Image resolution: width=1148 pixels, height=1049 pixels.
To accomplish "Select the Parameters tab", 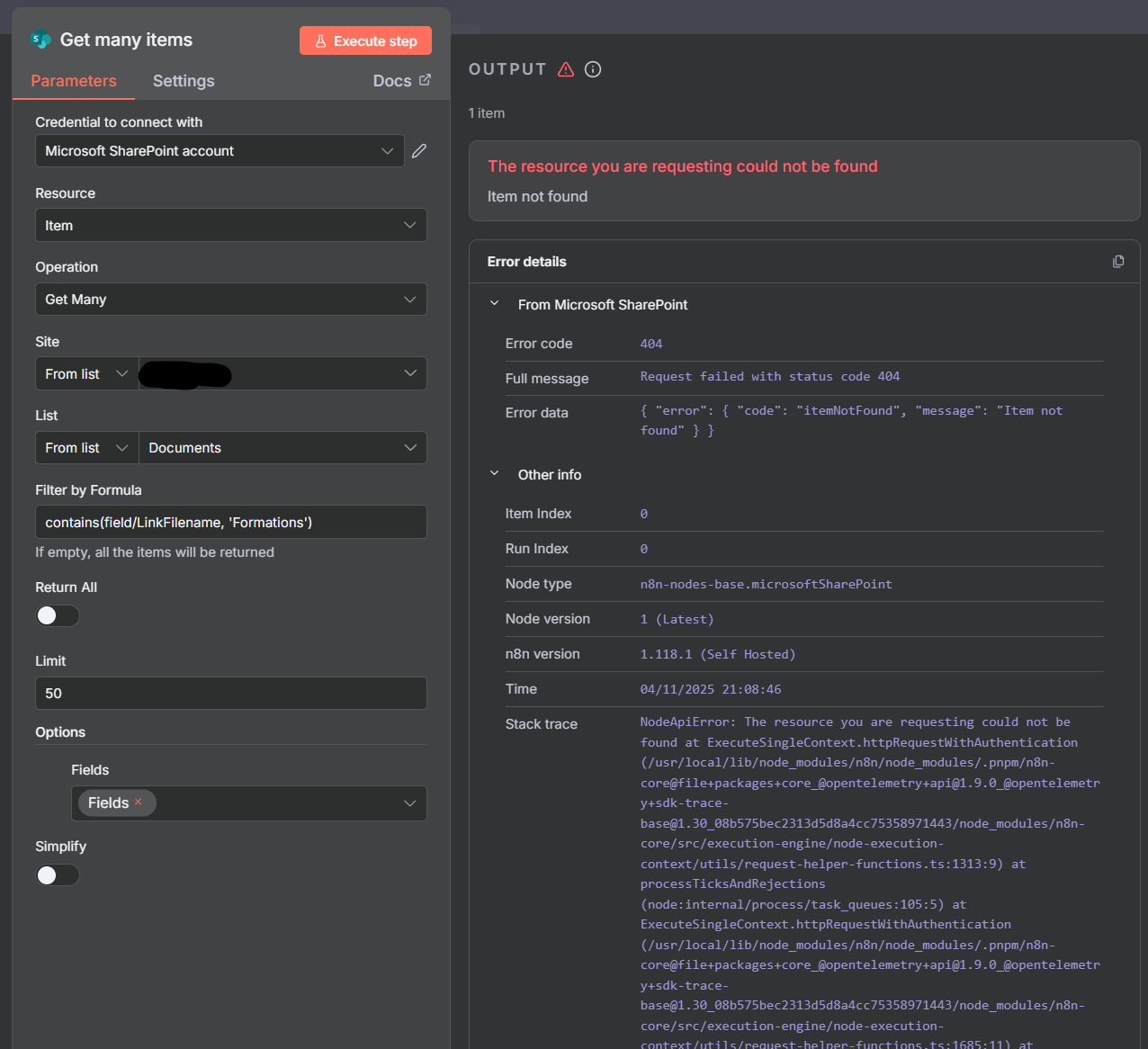I will pos(74,81).
